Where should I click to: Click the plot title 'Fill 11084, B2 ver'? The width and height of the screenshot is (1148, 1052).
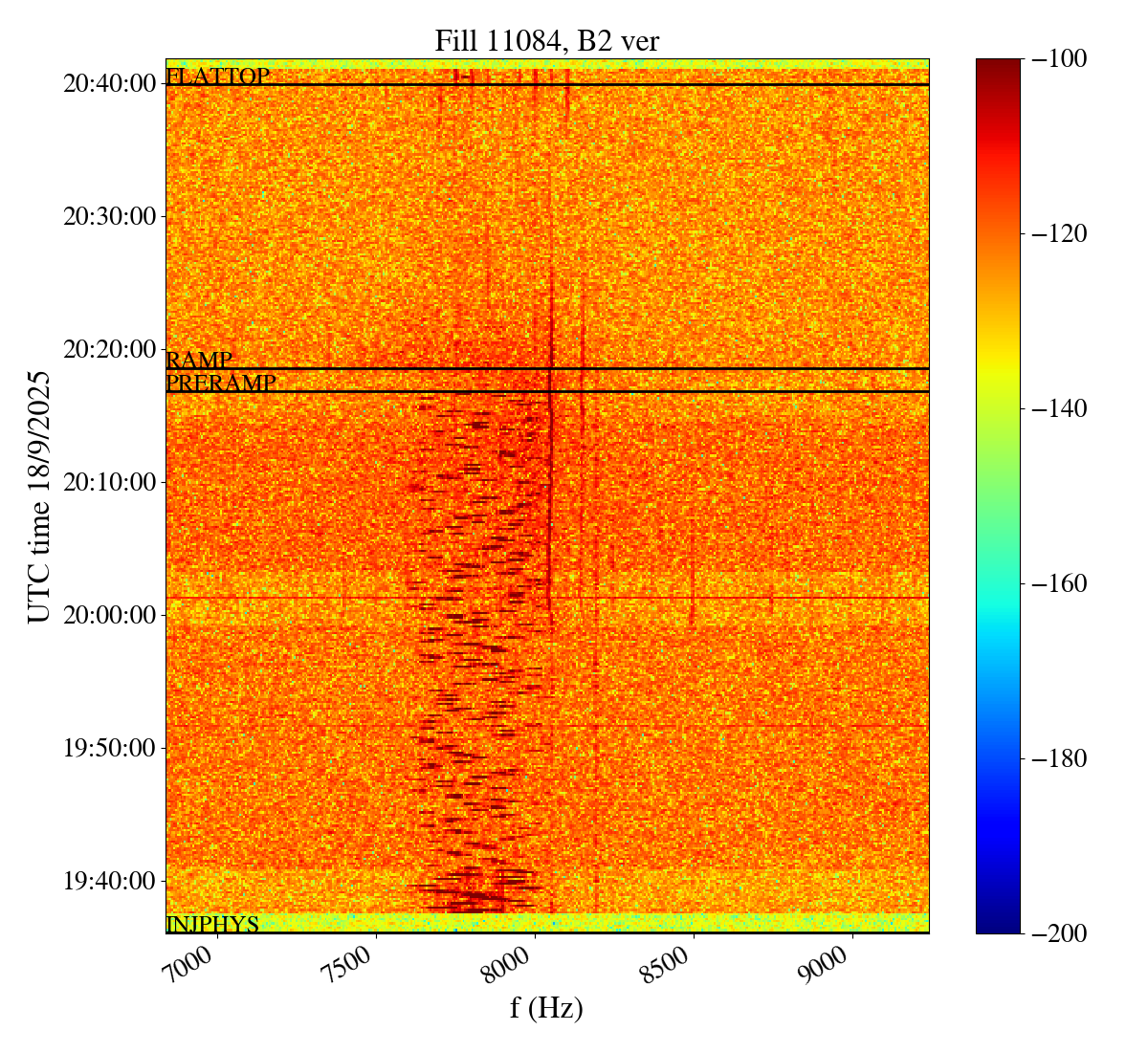click(x=546, y=41)
